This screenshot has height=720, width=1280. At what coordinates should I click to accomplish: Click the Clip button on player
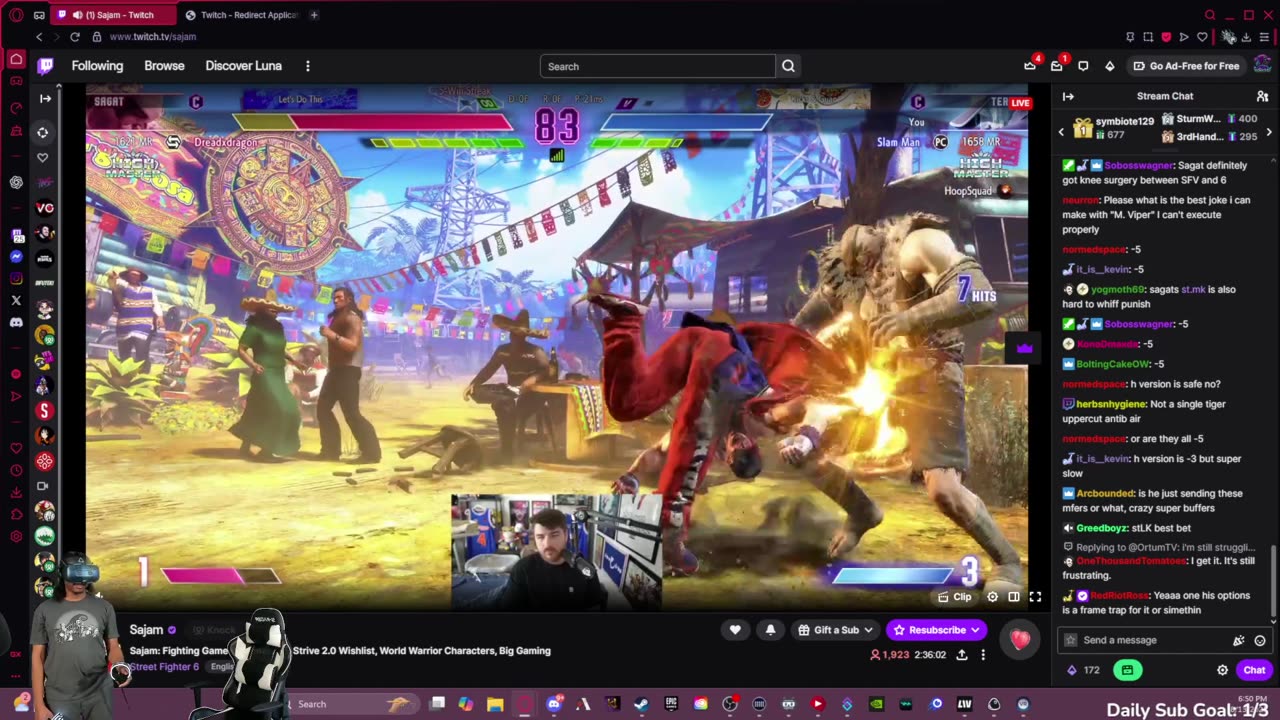(x=954, y=597)
